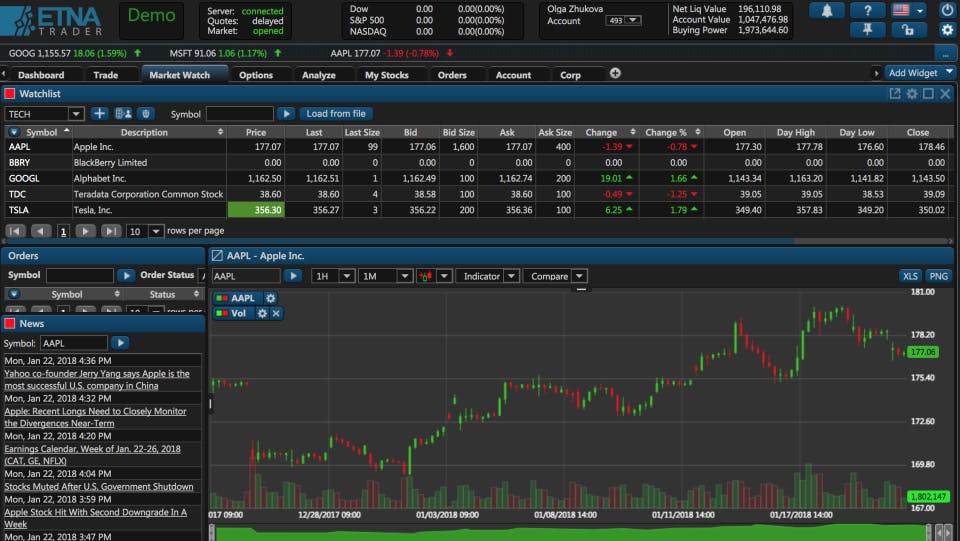Switch to the Analyze tab
This screenshot has width=960, height=541.
coord(319,75)
